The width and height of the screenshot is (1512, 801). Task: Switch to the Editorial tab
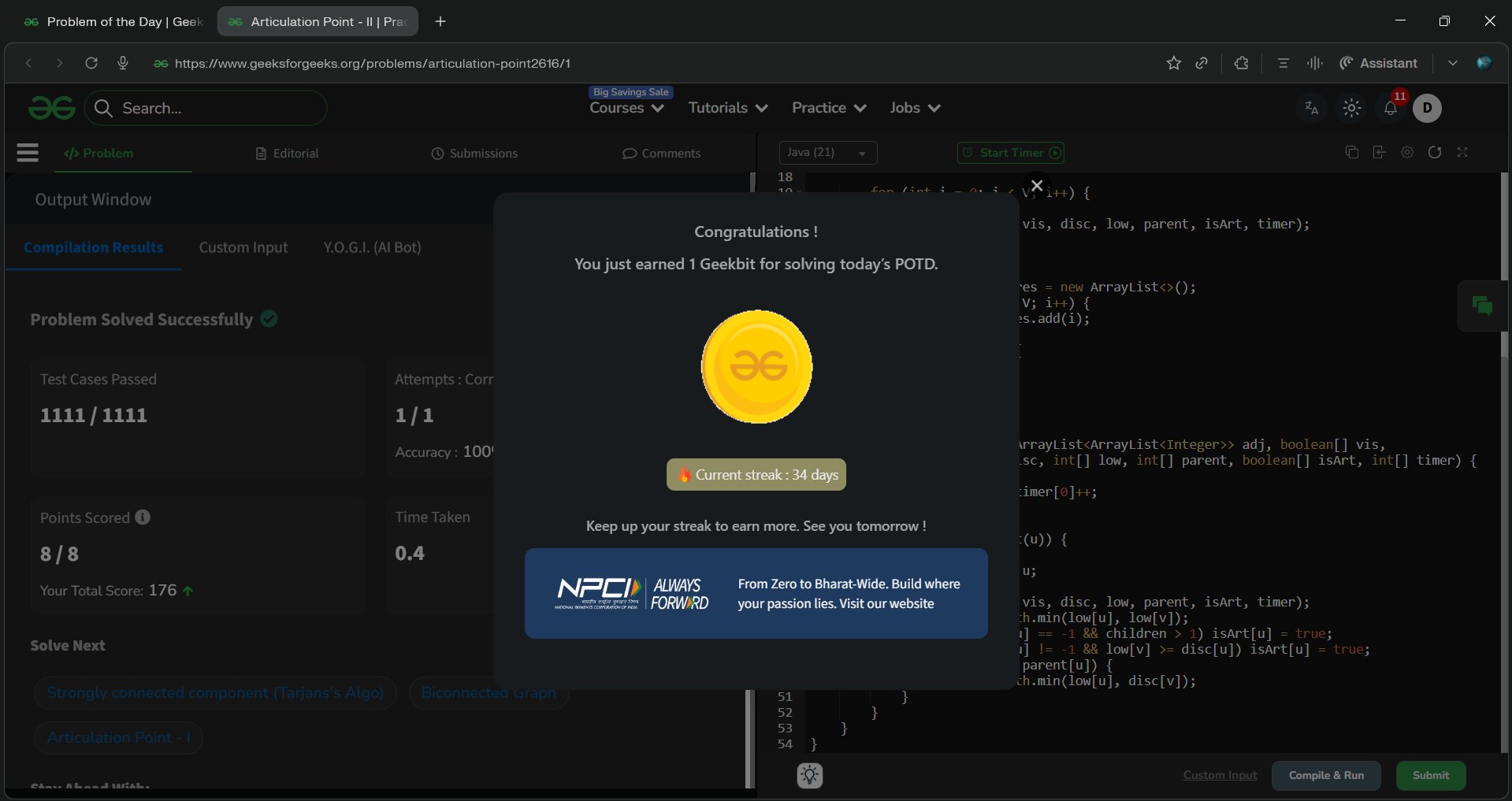[x=288, y=154]
